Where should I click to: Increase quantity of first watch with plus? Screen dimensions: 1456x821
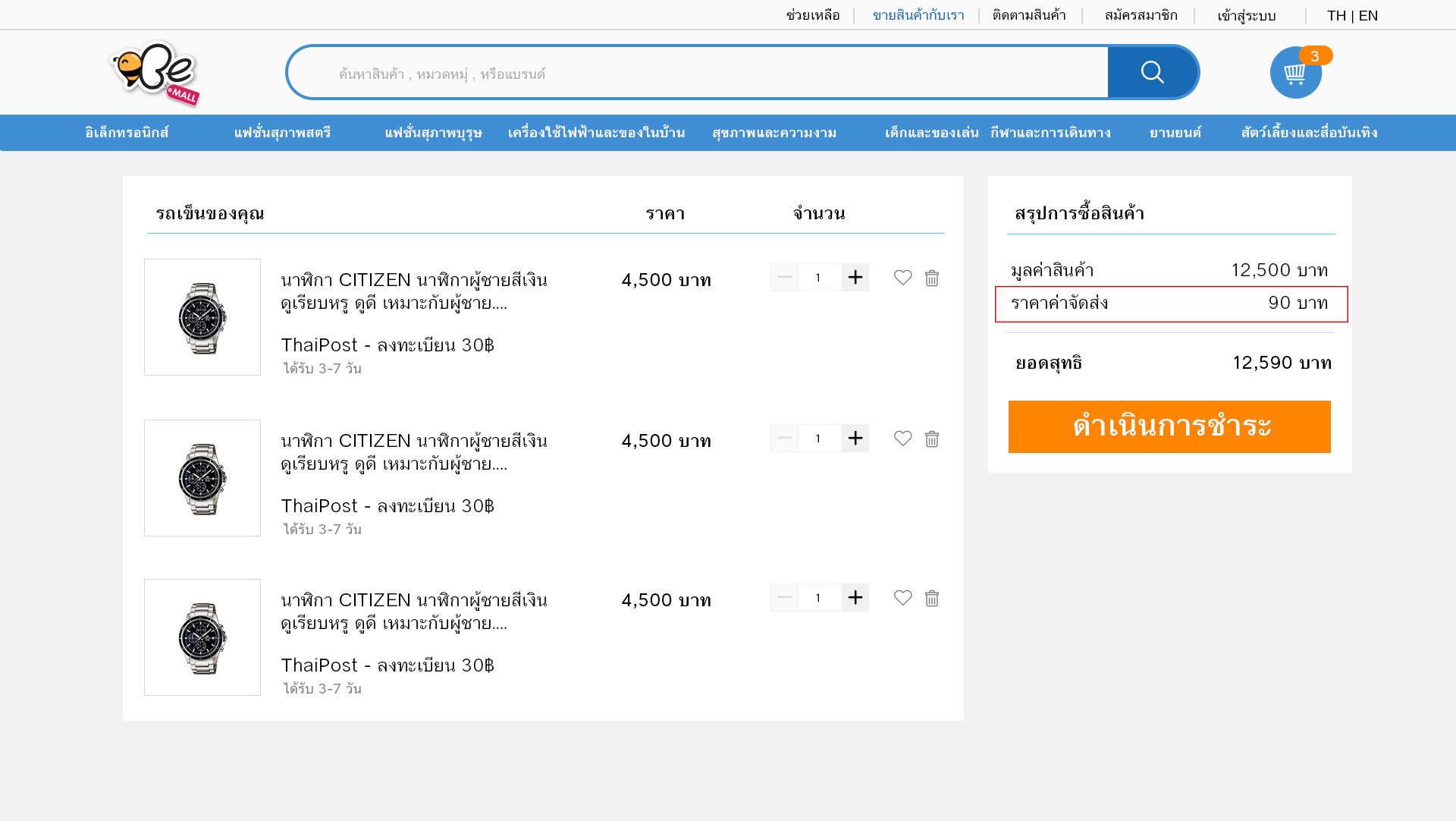(x=855, y=278)
